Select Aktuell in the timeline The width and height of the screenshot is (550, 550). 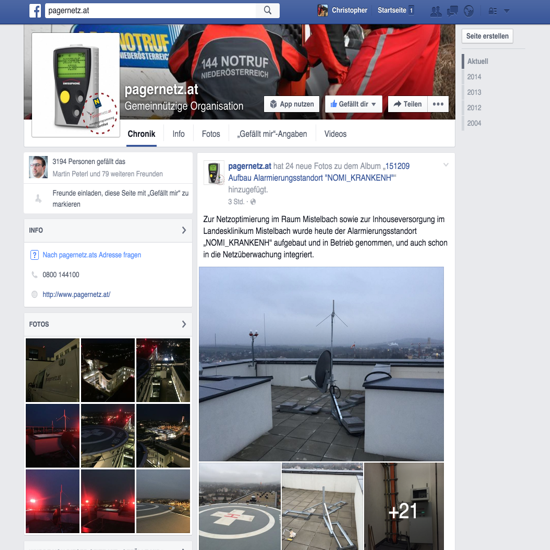click(x=477, y=61)
